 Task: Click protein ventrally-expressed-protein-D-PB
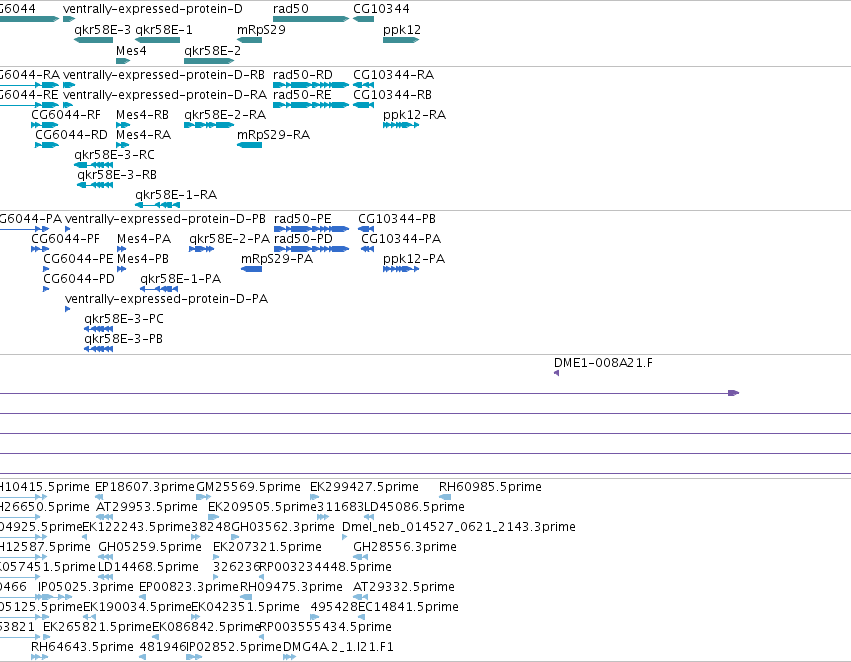click(x=166, y=219)
